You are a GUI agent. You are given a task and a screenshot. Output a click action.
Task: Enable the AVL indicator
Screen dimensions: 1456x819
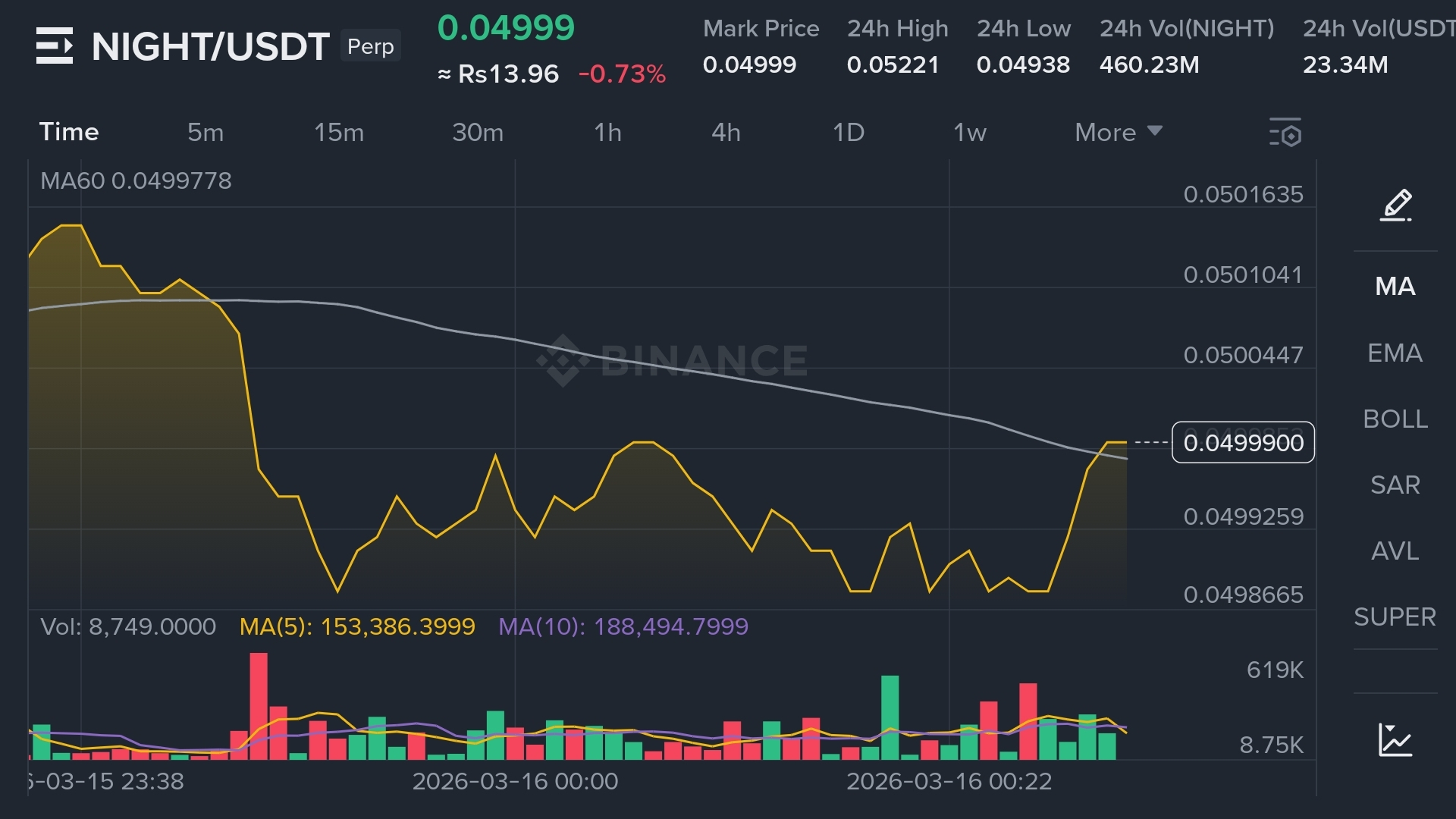tap(1395, 551)
